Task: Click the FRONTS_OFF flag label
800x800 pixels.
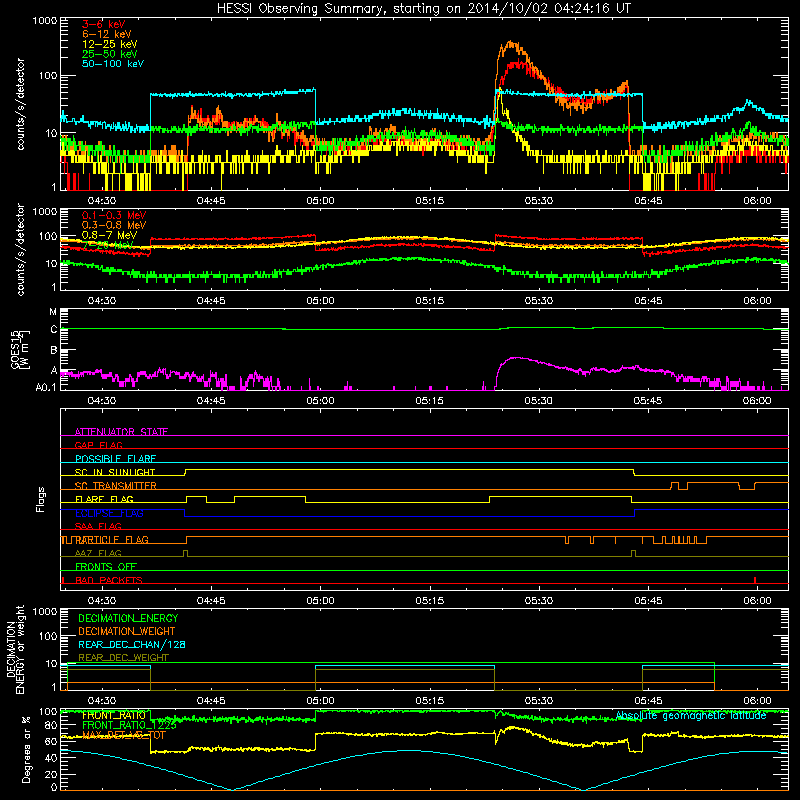Action: point(106,567)
